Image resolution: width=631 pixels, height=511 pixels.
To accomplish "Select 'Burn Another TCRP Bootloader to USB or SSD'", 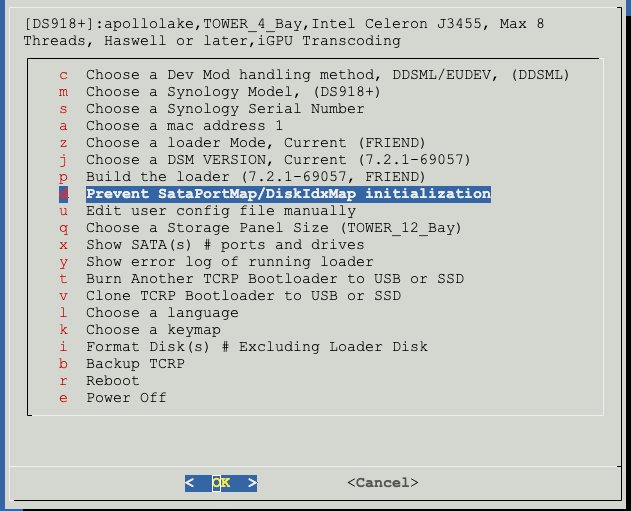I will coord(275,279).
